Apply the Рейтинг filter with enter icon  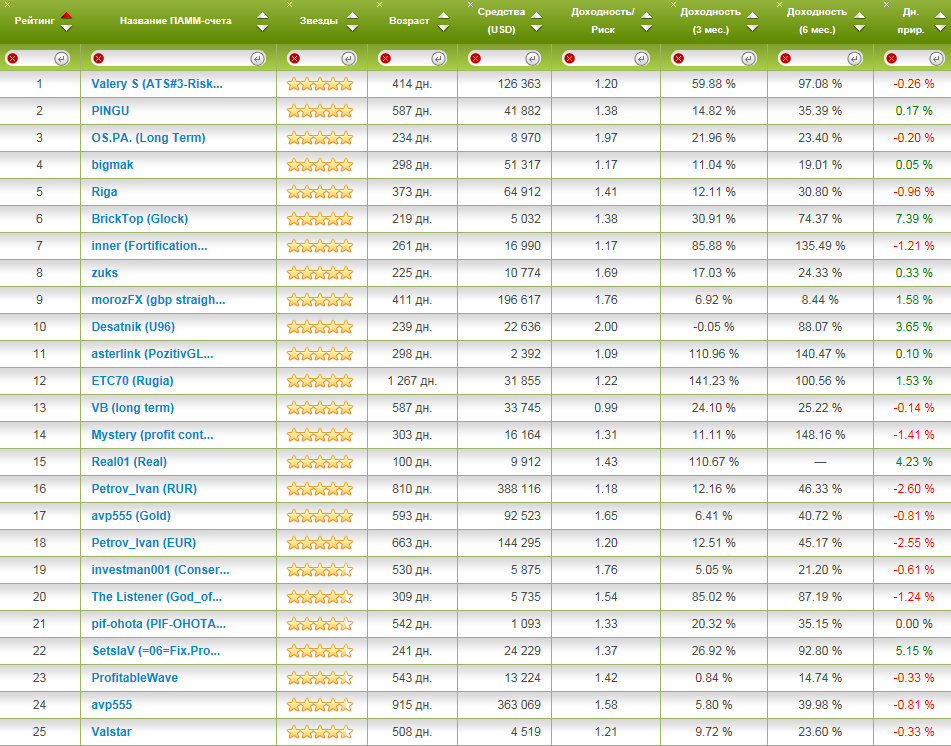point(61,58)
